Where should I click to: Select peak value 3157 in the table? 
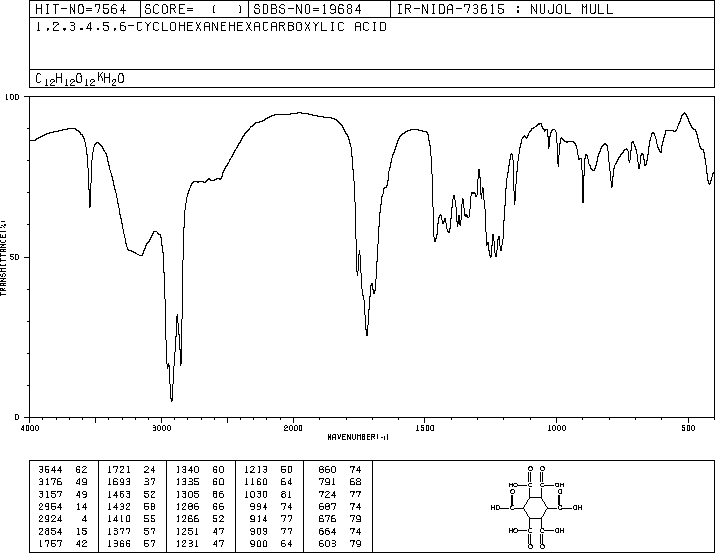click(x=50, y=494)
